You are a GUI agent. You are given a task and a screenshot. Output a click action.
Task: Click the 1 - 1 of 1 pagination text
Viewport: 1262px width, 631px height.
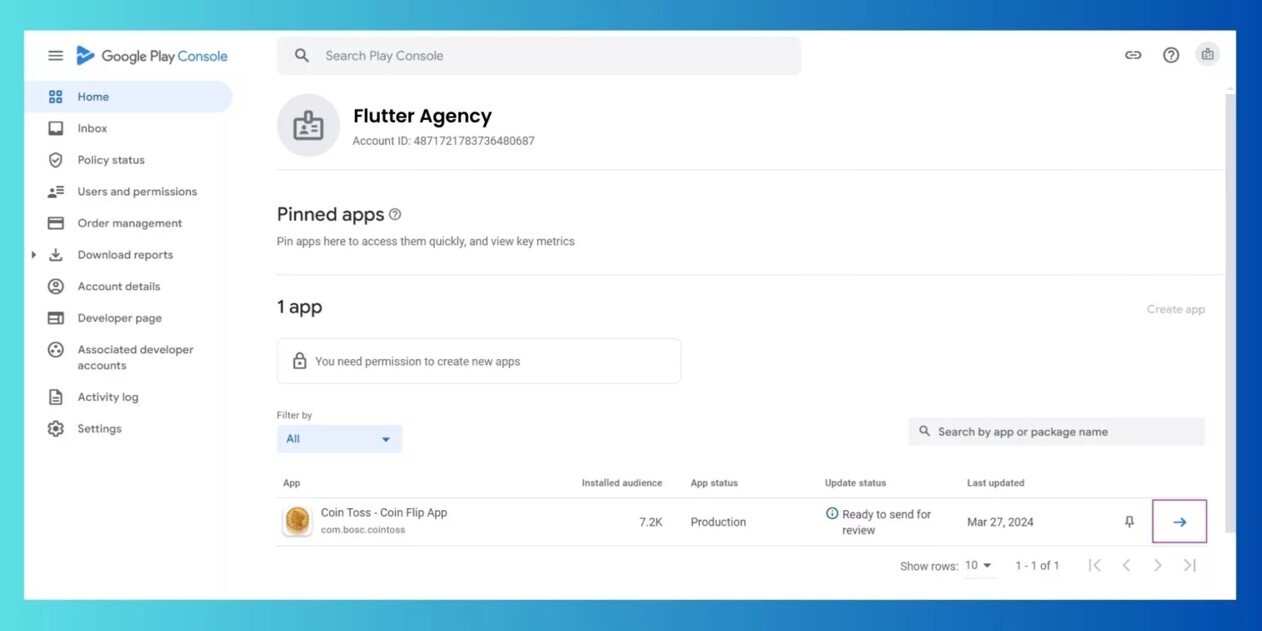coord(1037,566)
